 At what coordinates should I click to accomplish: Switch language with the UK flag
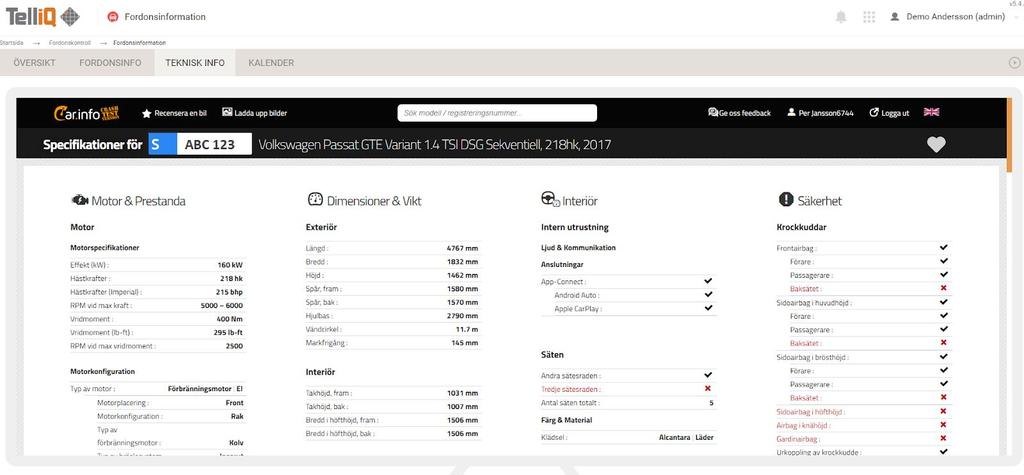pos(931,112)
